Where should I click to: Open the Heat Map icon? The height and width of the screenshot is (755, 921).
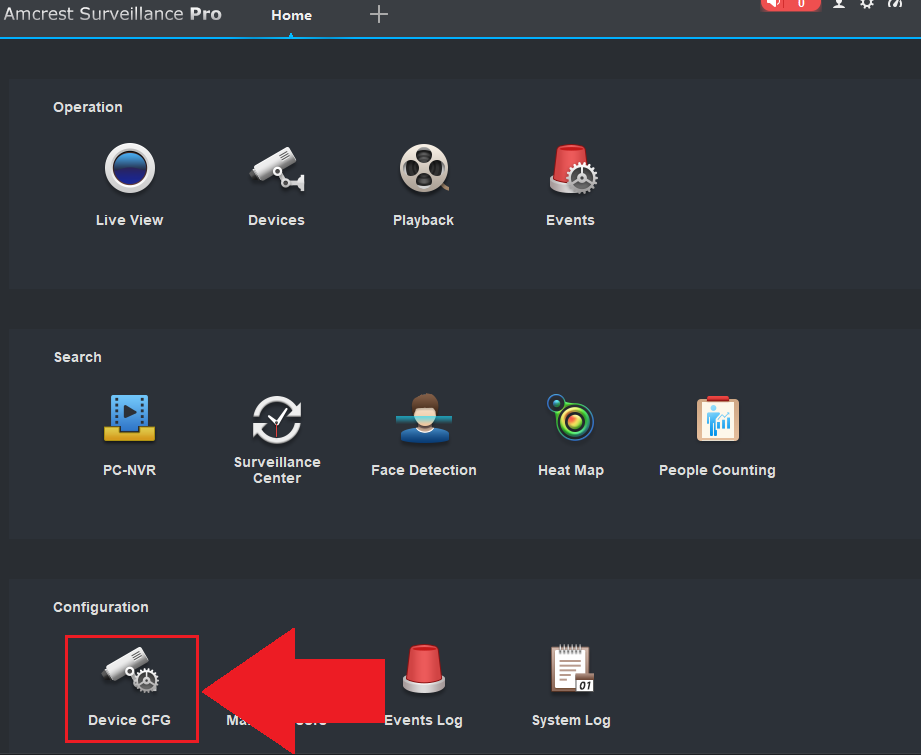pyautogui.click(x=571, y=418)
